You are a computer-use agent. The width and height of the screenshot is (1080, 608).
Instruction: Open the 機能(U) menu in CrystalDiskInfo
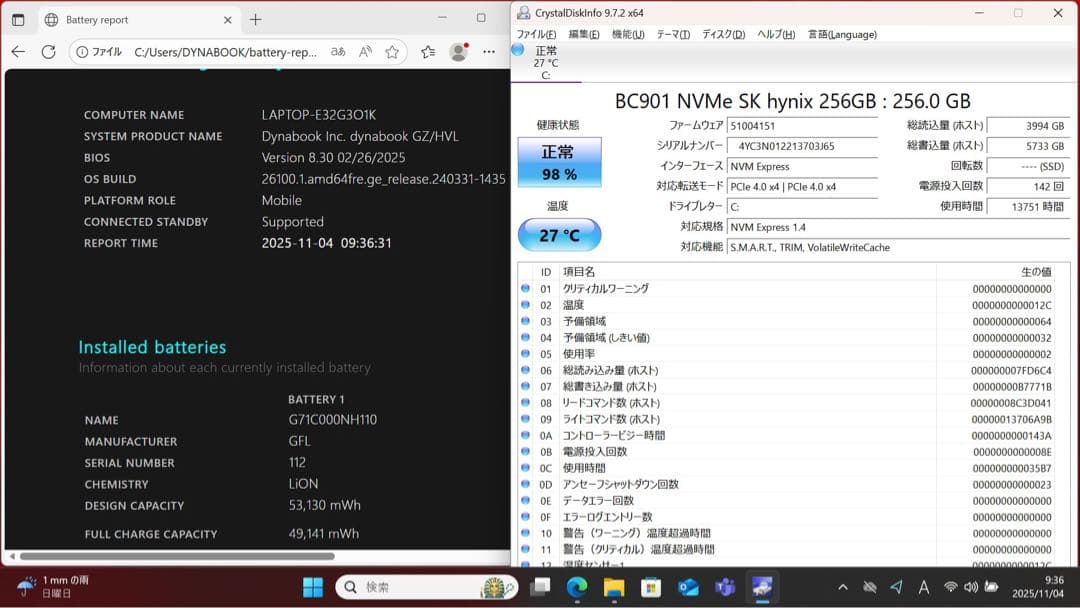click(x=627, y=33)
